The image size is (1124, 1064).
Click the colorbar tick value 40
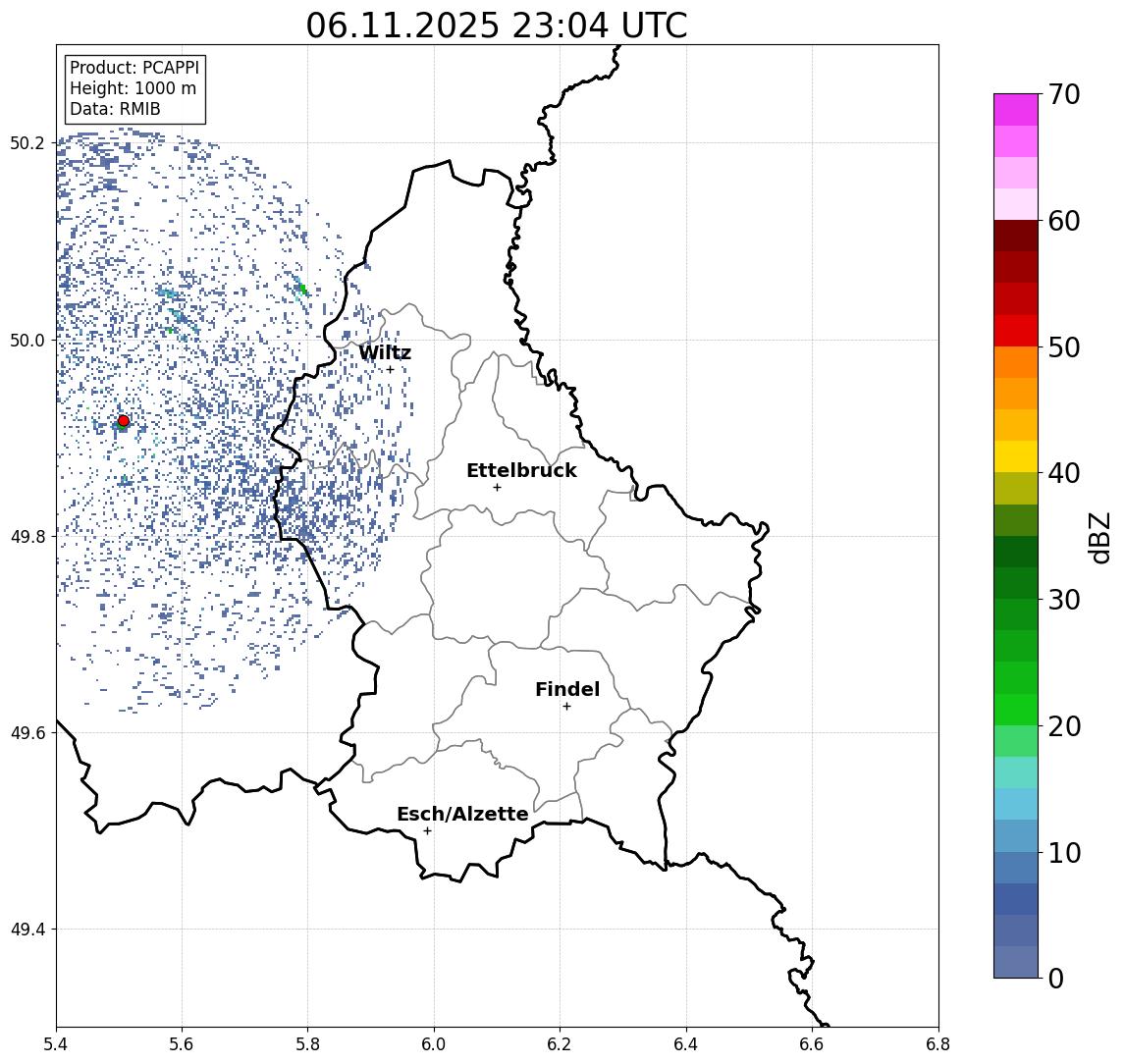(x=1064, y=473)
